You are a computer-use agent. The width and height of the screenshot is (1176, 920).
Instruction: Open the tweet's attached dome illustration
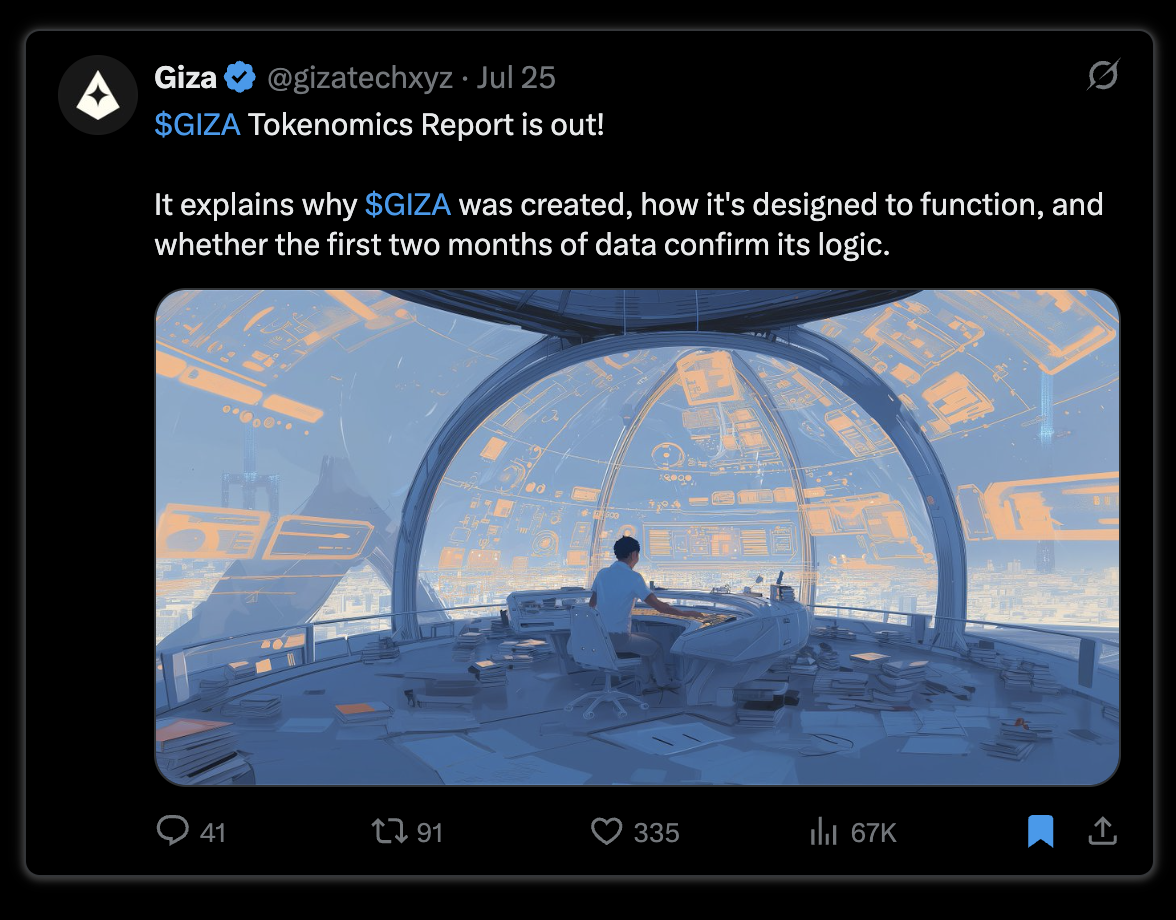638,538
